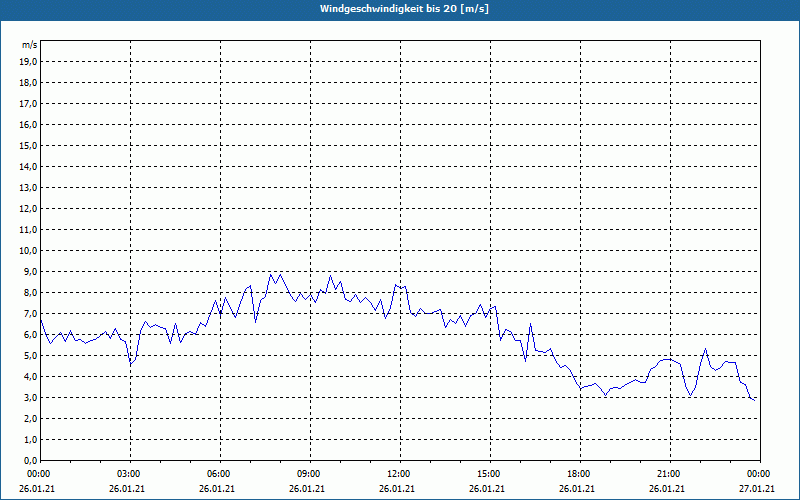
Task: Click the chart title 'Windgeschwindigkeit bis 20 [m/s]'
Action: coord(404,9)
